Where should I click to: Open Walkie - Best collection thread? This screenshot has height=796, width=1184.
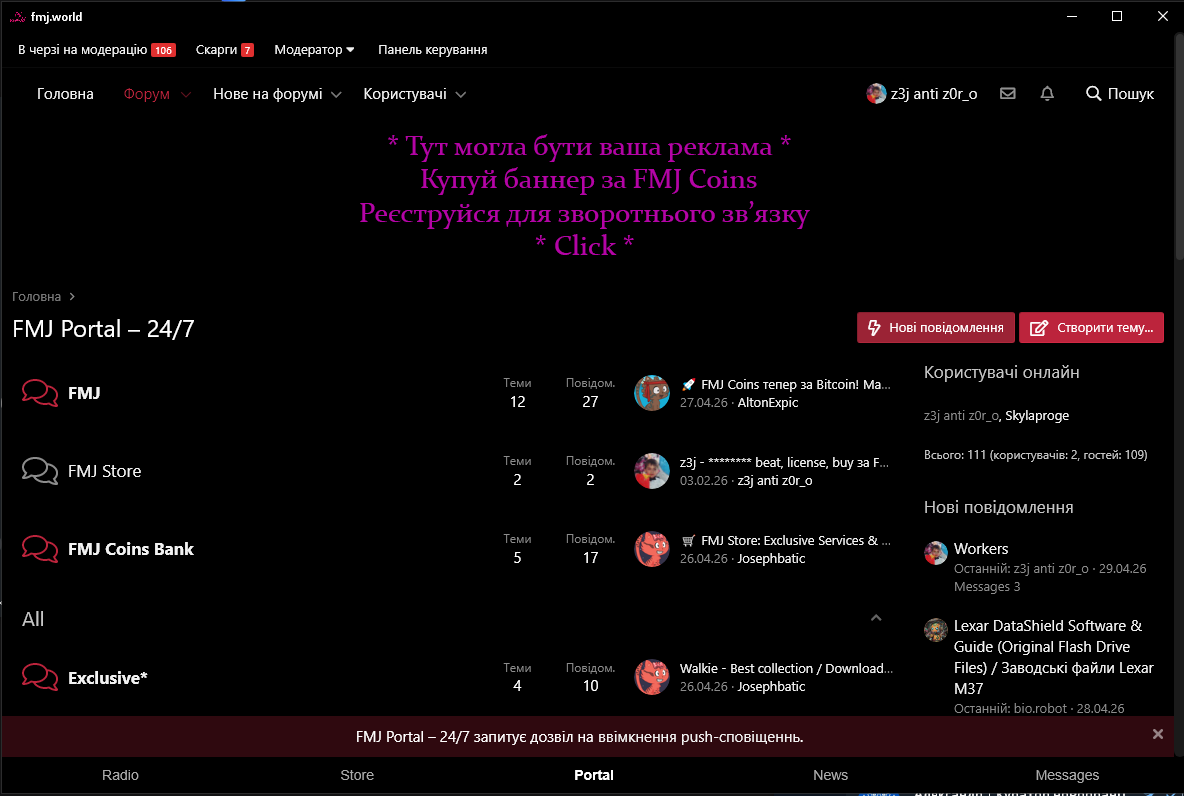[x=786, y=668]
